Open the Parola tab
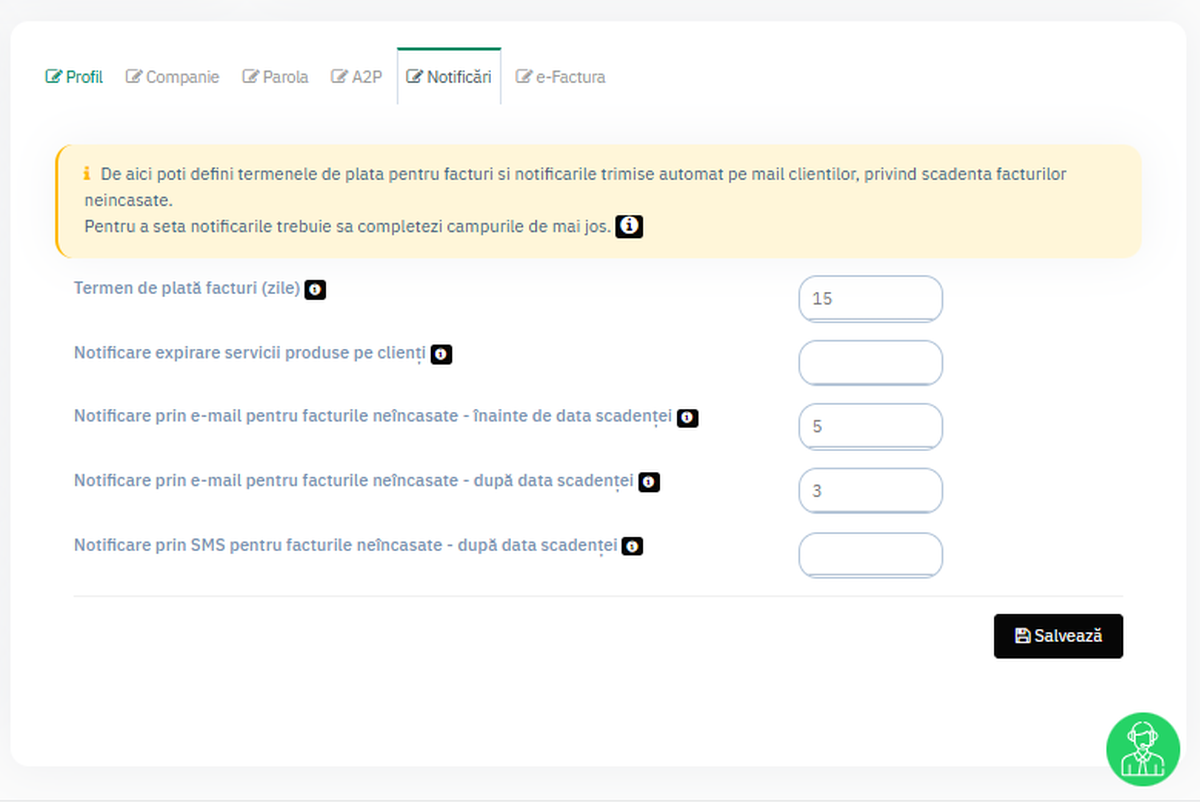The image size is (1200, 803). pos(276,77)
